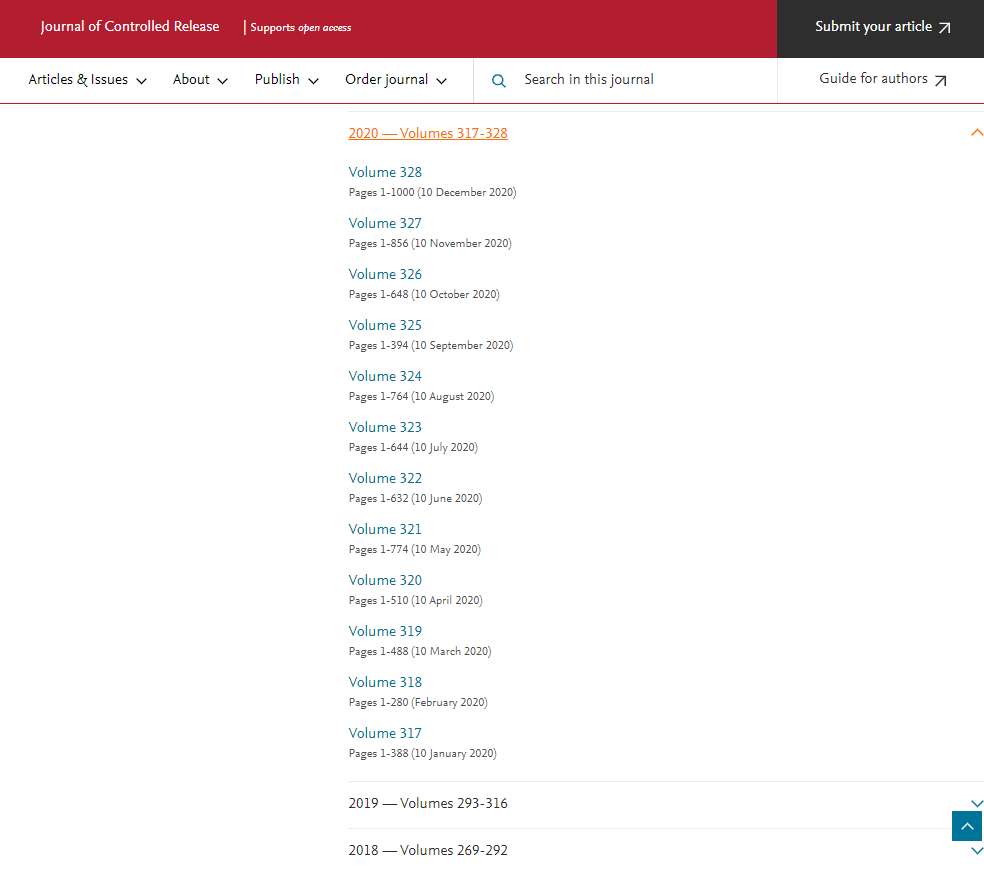Screen dimensions: 984x869
Task: Click the 2020 — Volumes 317-328 heading
Action: [x=428, y=133]
